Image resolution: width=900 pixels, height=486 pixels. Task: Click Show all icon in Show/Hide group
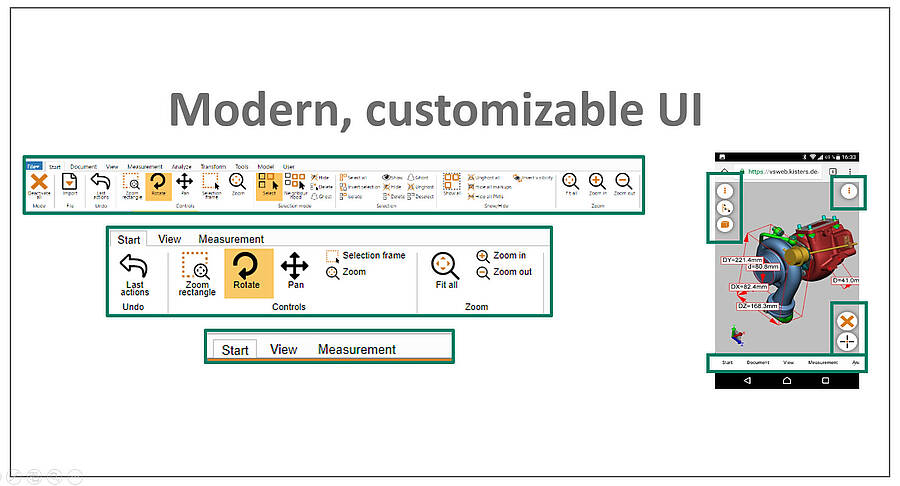[x=452, y=182]
